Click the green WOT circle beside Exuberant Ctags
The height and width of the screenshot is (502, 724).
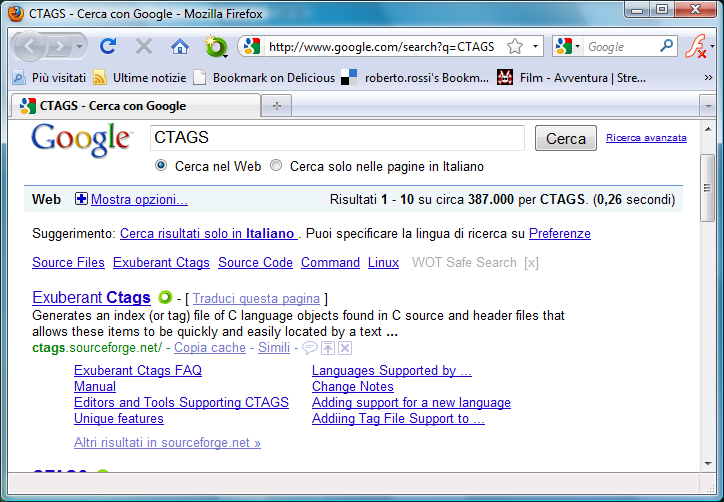pyautogui.click(x=165, y=297)
